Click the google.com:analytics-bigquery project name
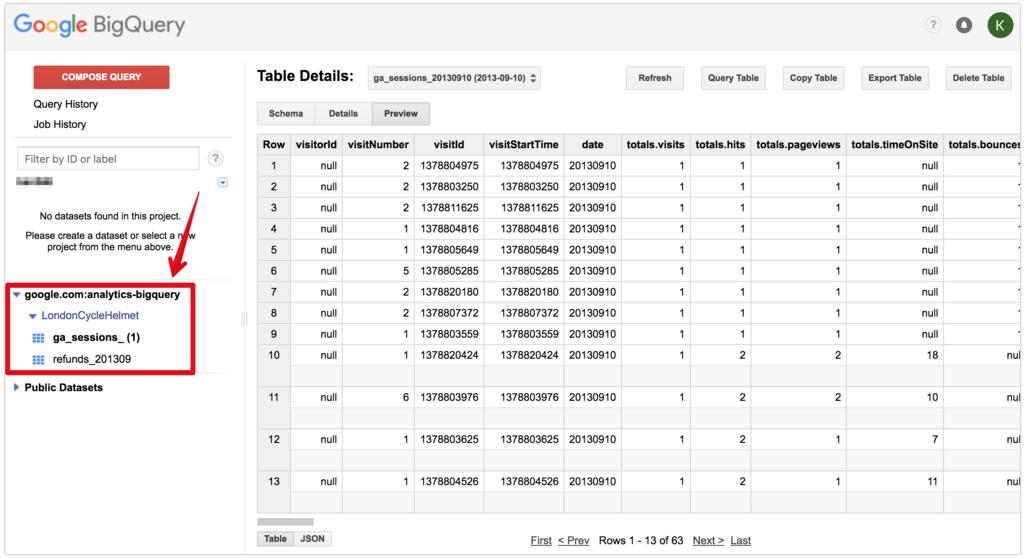The image size is (1024, 558). [102, 295]
